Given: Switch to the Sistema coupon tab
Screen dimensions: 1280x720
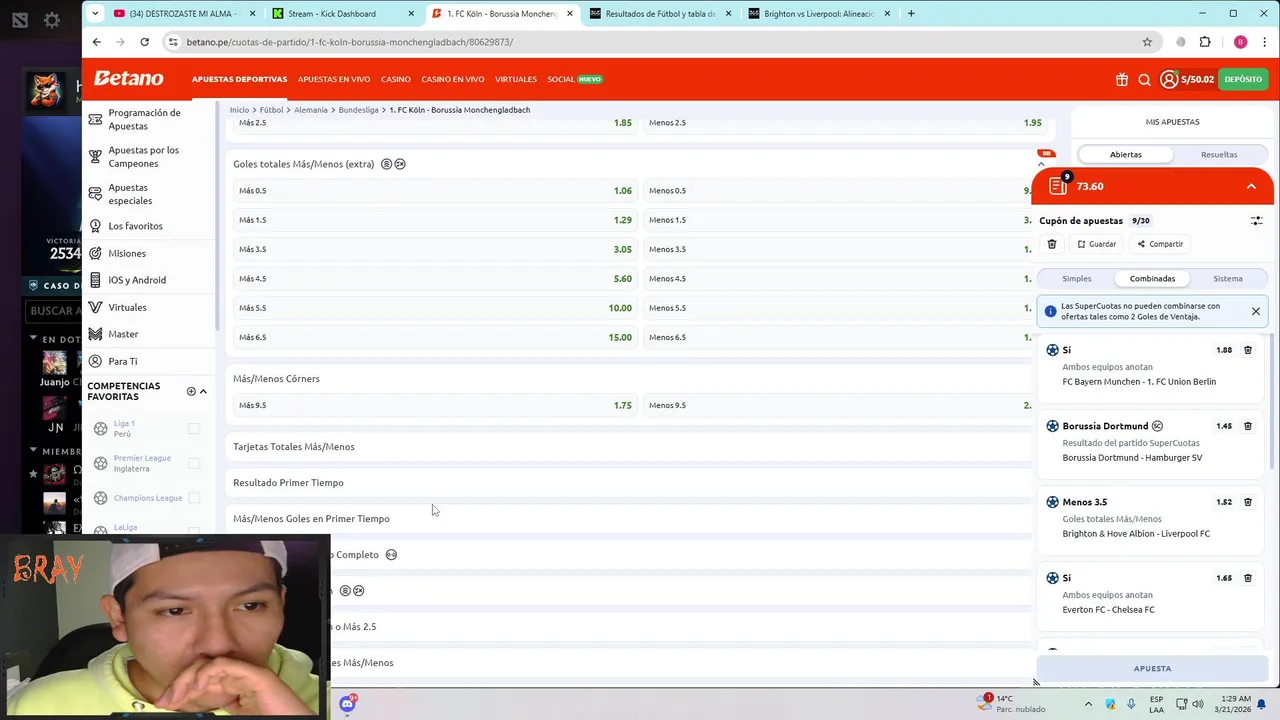Looking at the screenshot, I should [1228, 279].
